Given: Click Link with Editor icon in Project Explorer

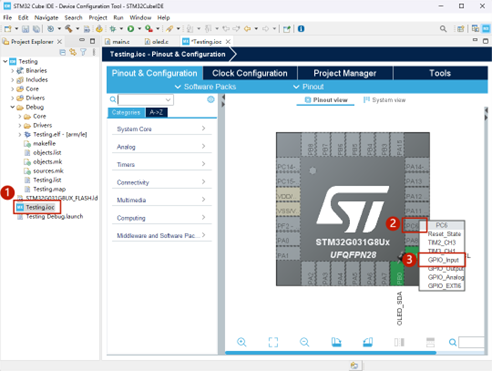Looking at the screenshot, I should click(x=73, y=52).
